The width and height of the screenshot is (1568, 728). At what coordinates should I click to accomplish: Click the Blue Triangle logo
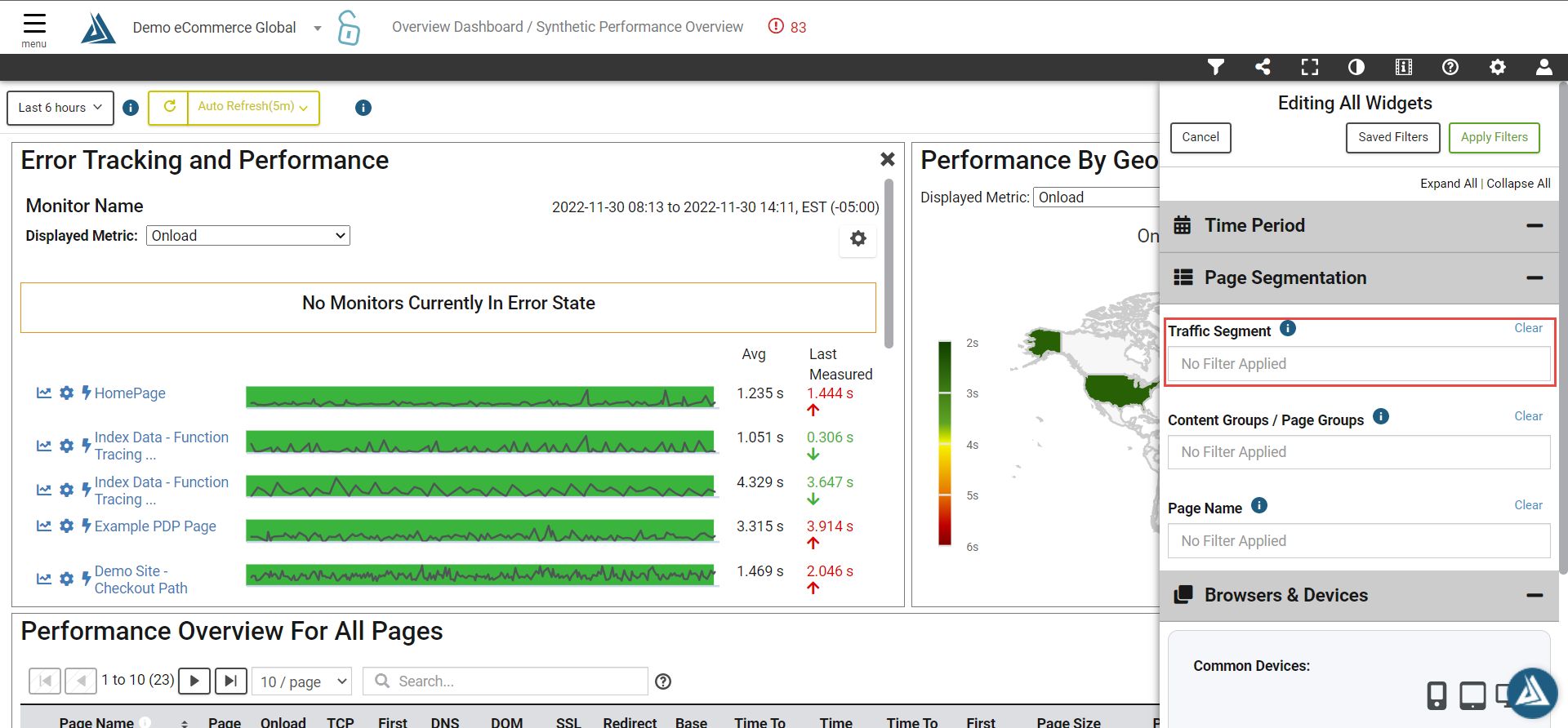pyautogui.click(x=98, y=28)
